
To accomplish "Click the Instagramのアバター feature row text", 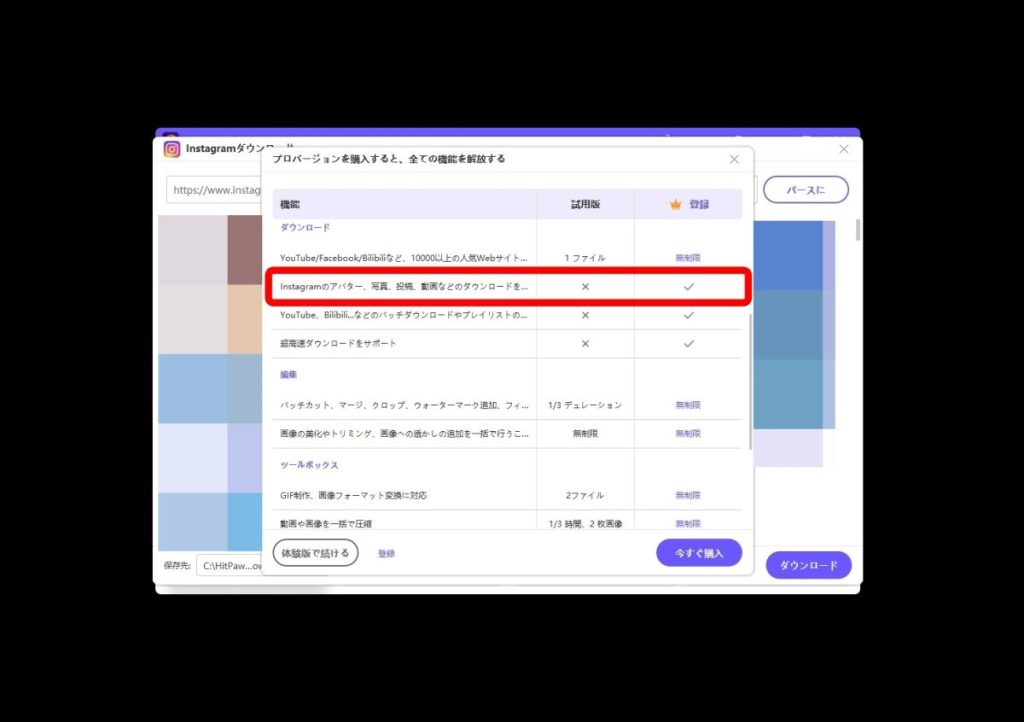I will [x=404, y=287].
